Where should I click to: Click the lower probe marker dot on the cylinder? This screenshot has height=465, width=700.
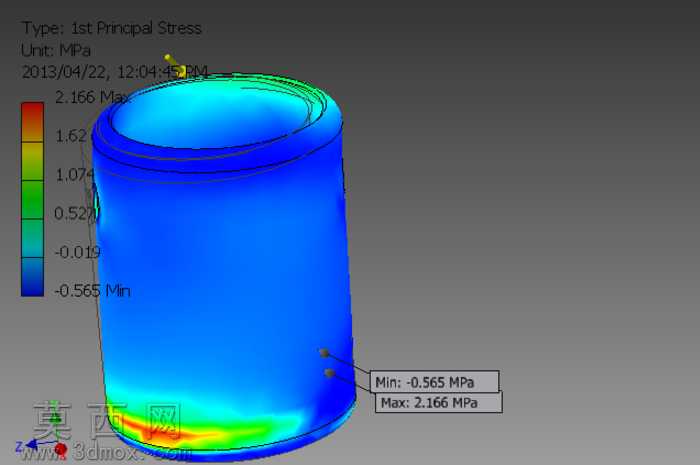(330, 373)
